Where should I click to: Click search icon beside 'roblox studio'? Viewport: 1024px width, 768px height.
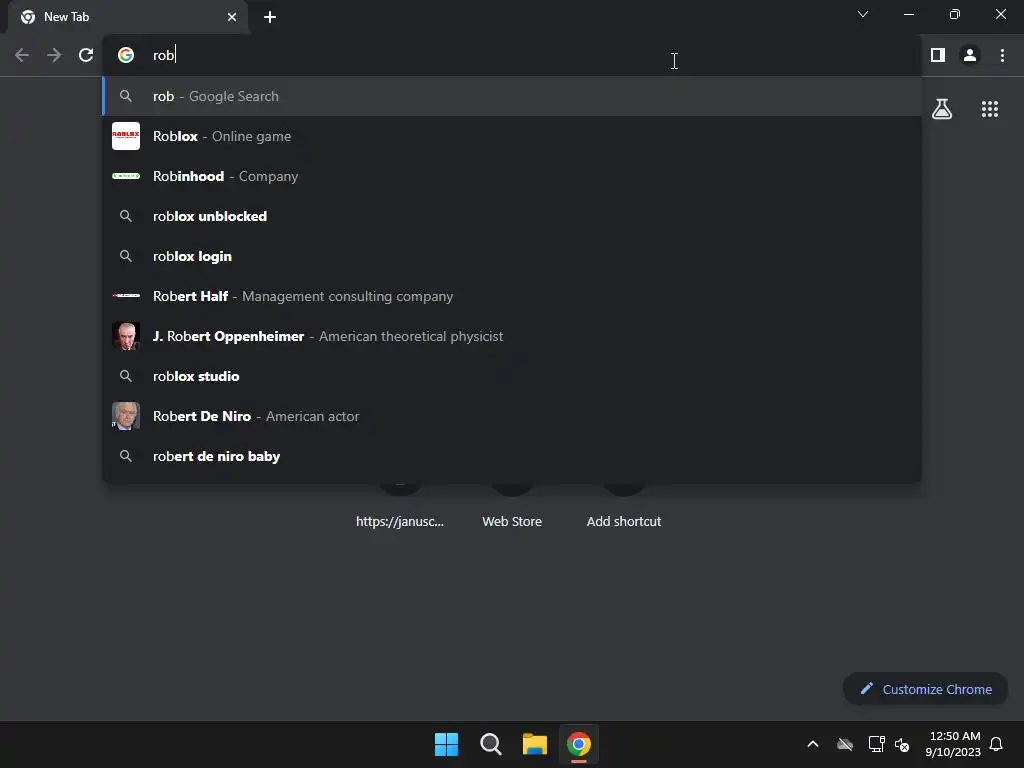click(x=126, y=376)
